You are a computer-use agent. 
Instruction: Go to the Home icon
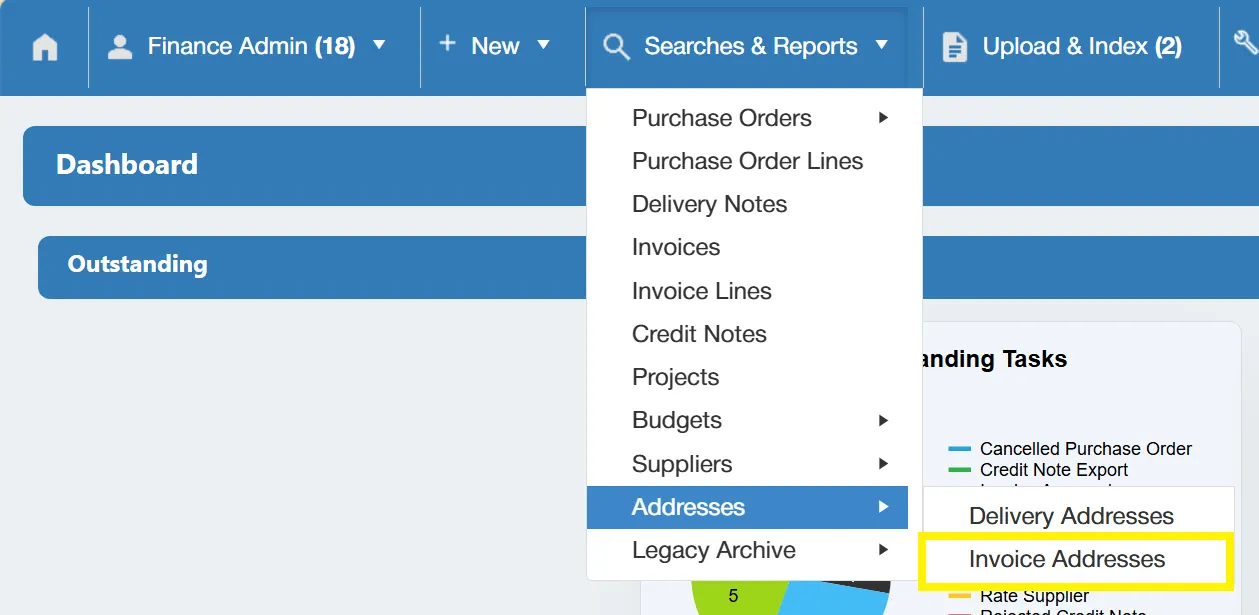click(x=45, y=47)
